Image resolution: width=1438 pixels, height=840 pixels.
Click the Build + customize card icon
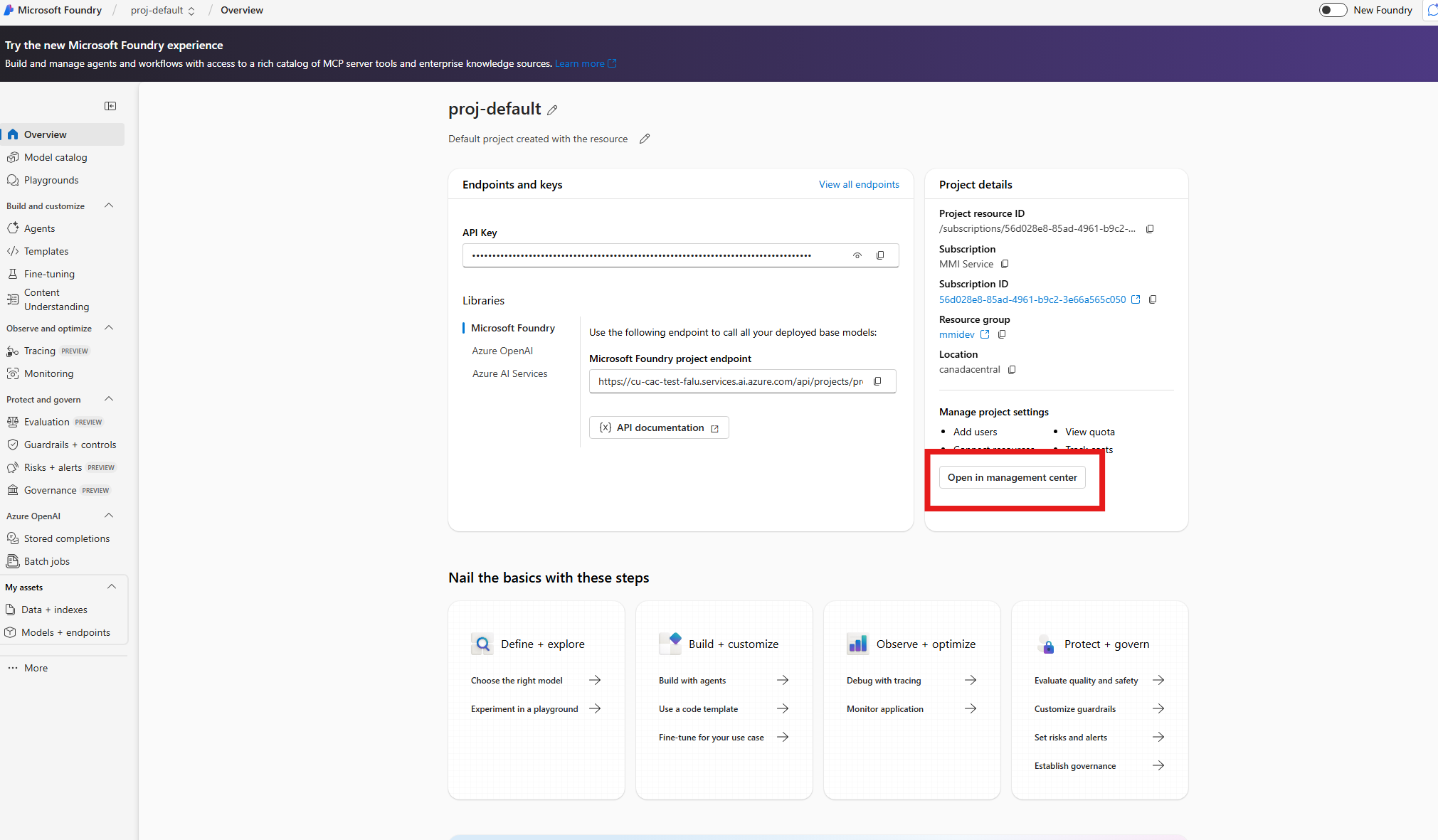(x=670, y=644)
